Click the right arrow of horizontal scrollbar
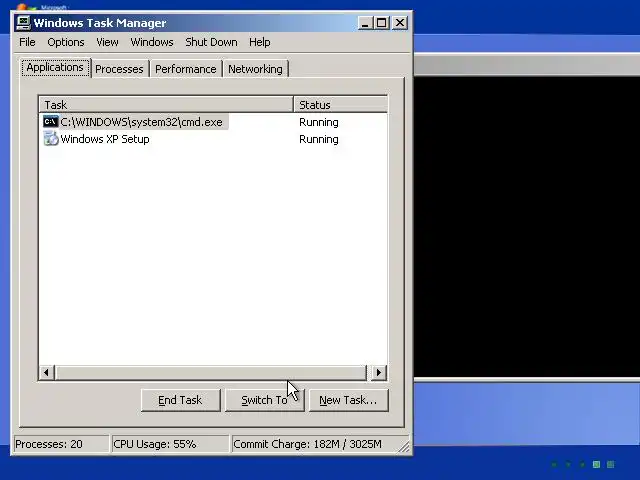640x480 pixels. (379, 372)
